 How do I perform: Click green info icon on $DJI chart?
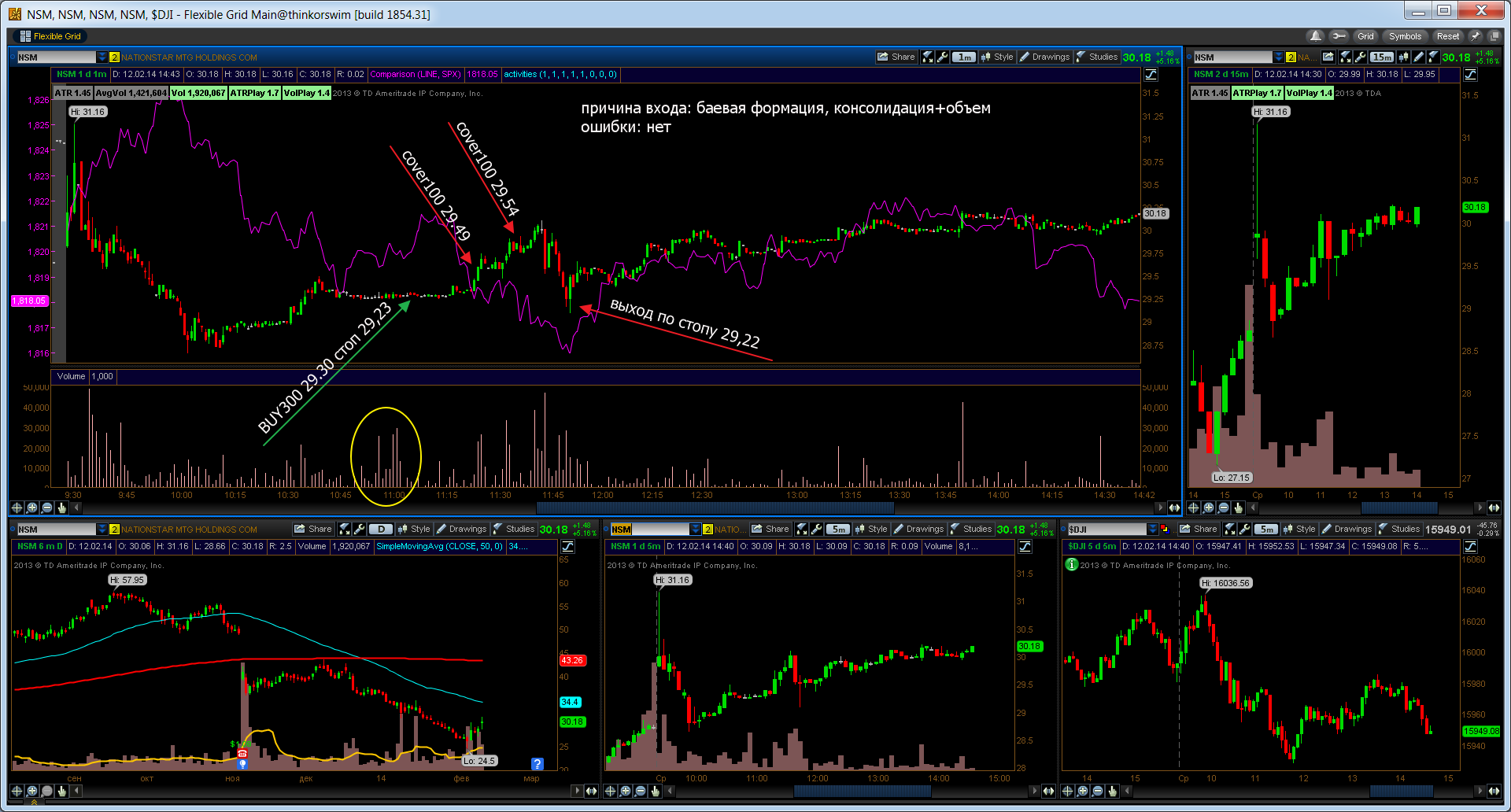1071,564
